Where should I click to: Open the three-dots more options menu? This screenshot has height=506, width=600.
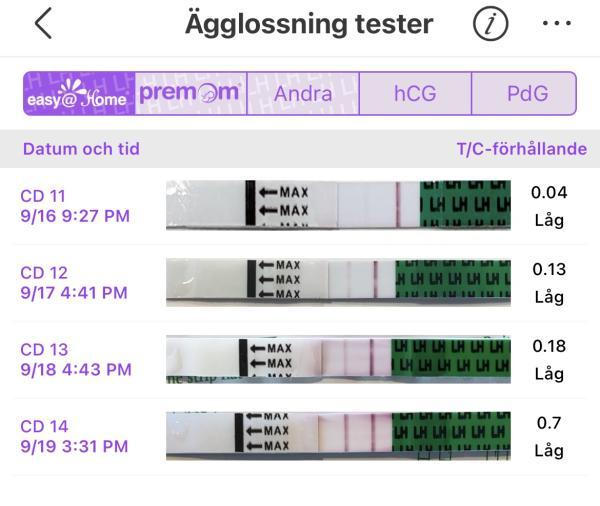[x=557, y=23]
